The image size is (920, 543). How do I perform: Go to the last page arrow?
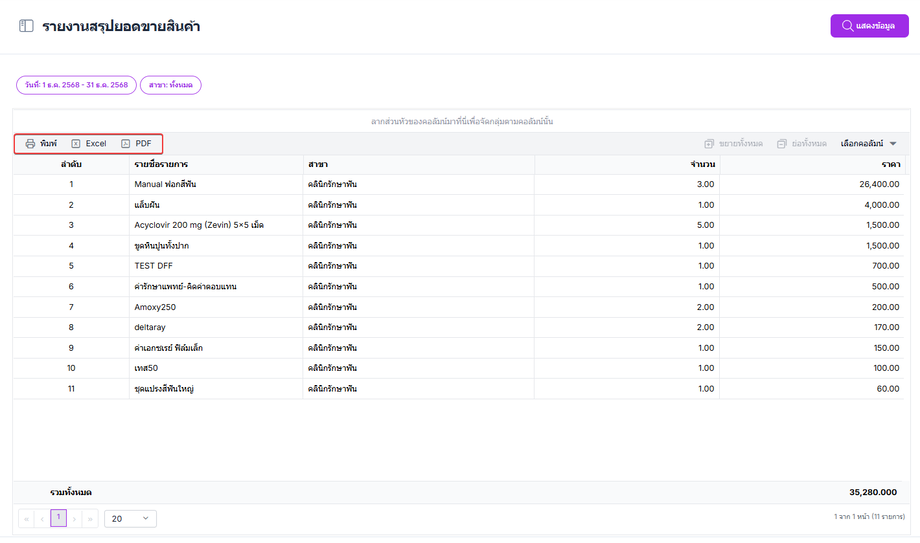(x=90, y=518)
